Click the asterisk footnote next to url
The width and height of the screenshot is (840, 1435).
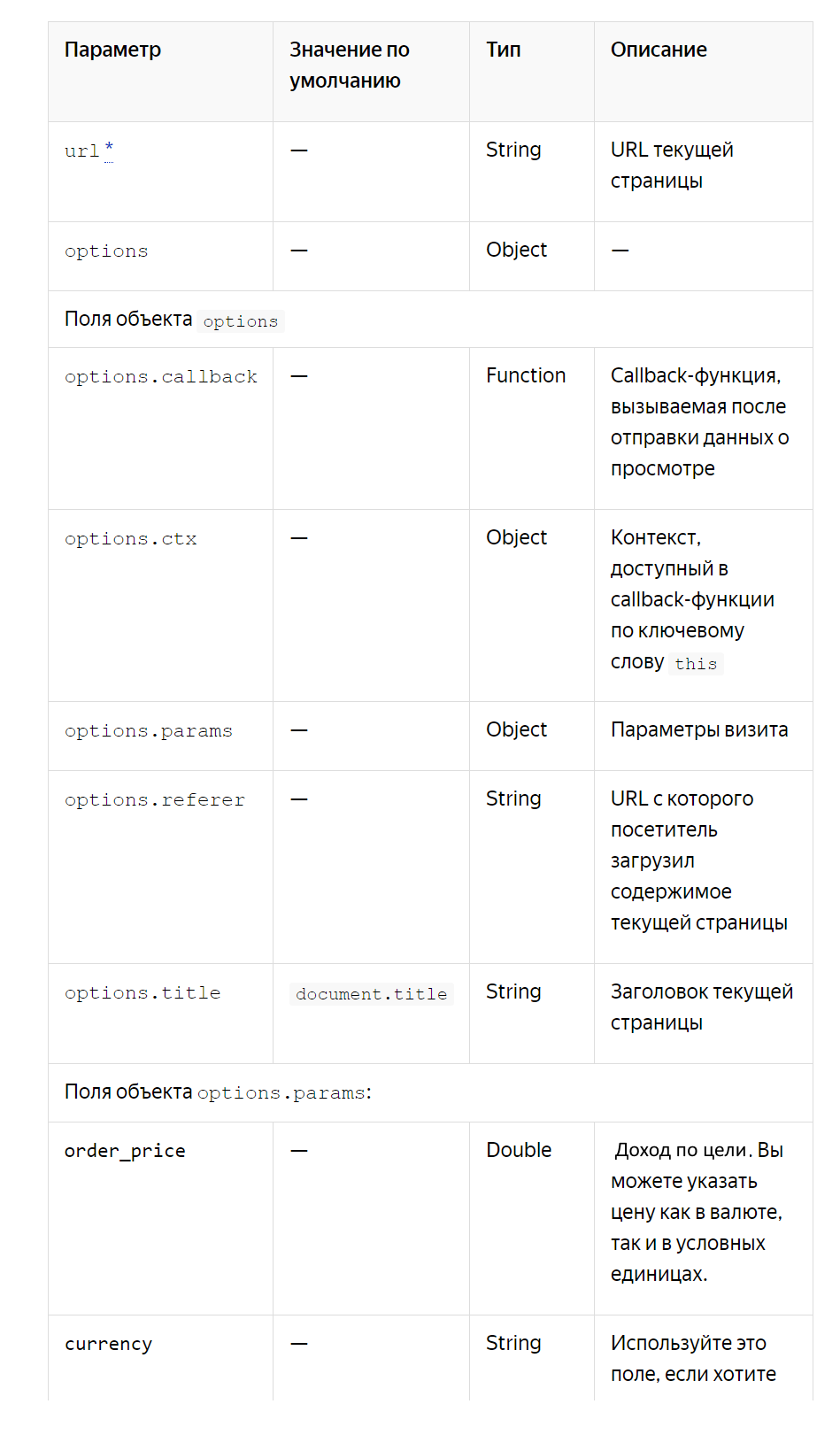(109, 149)
